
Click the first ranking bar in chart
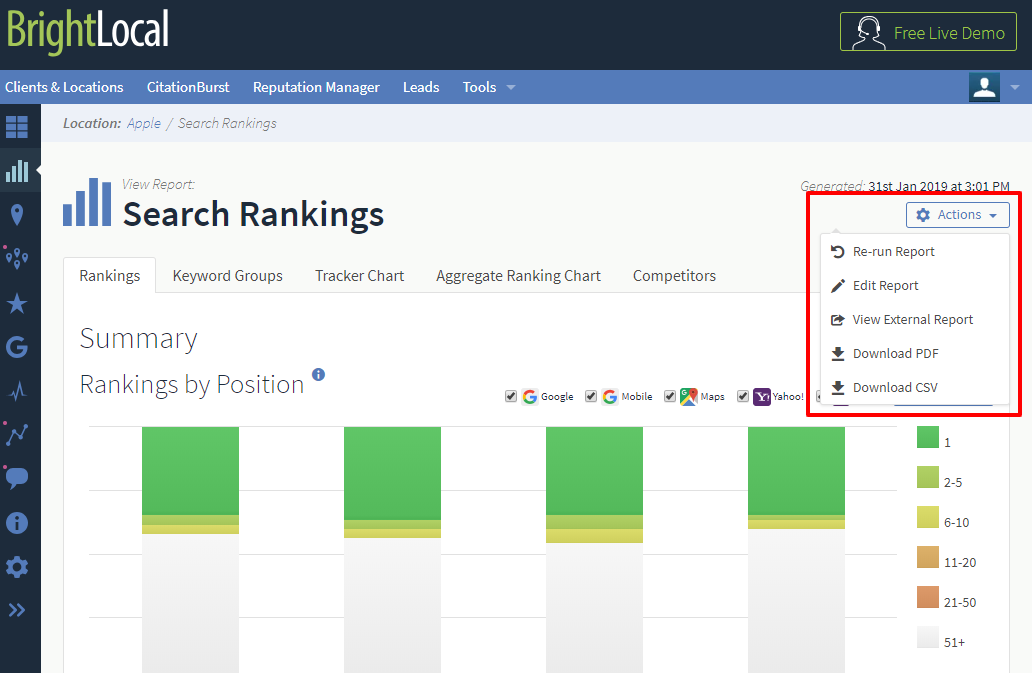coord(190,549)
